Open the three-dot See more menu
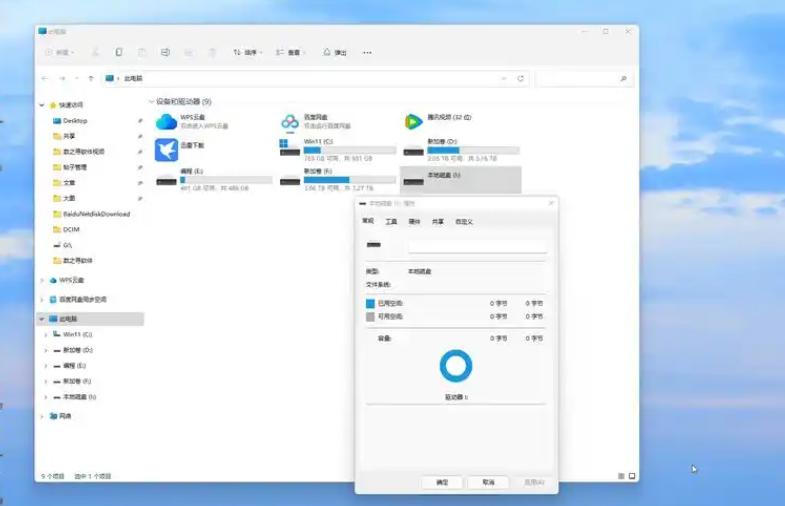Screen dimensions: 785x506 click(x=367, y=53)
